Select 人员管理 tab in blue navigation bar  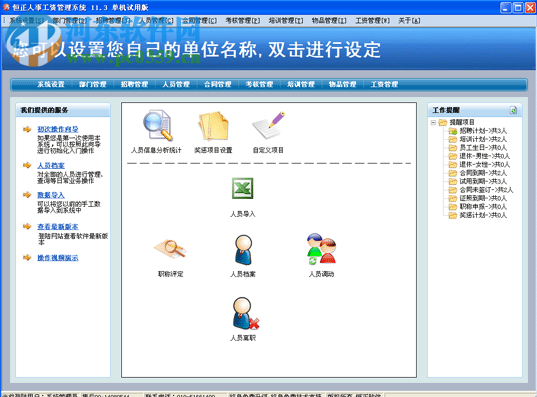176,84
